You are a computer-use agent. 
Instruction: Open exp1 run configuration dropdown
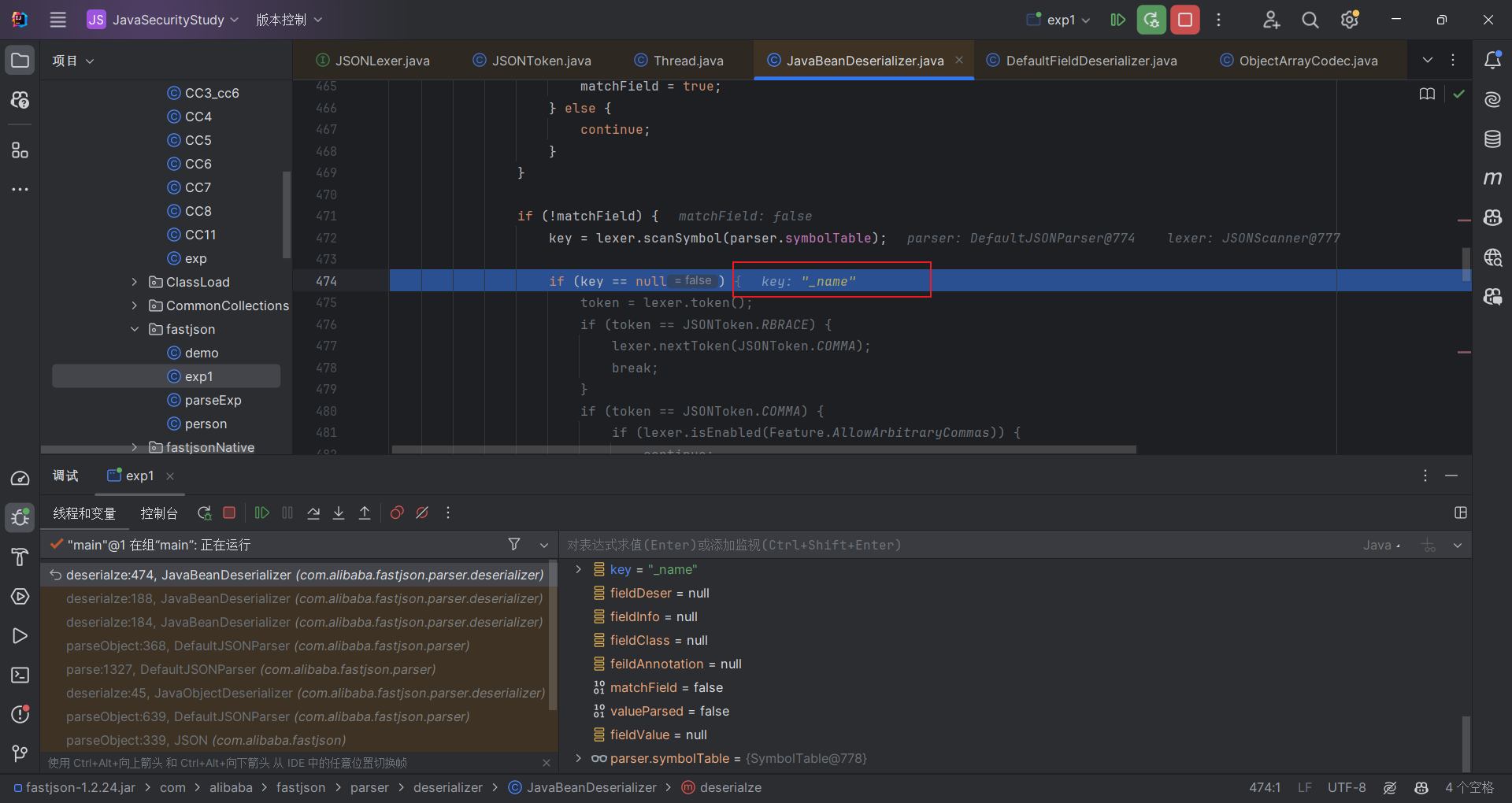point(1059,20)
